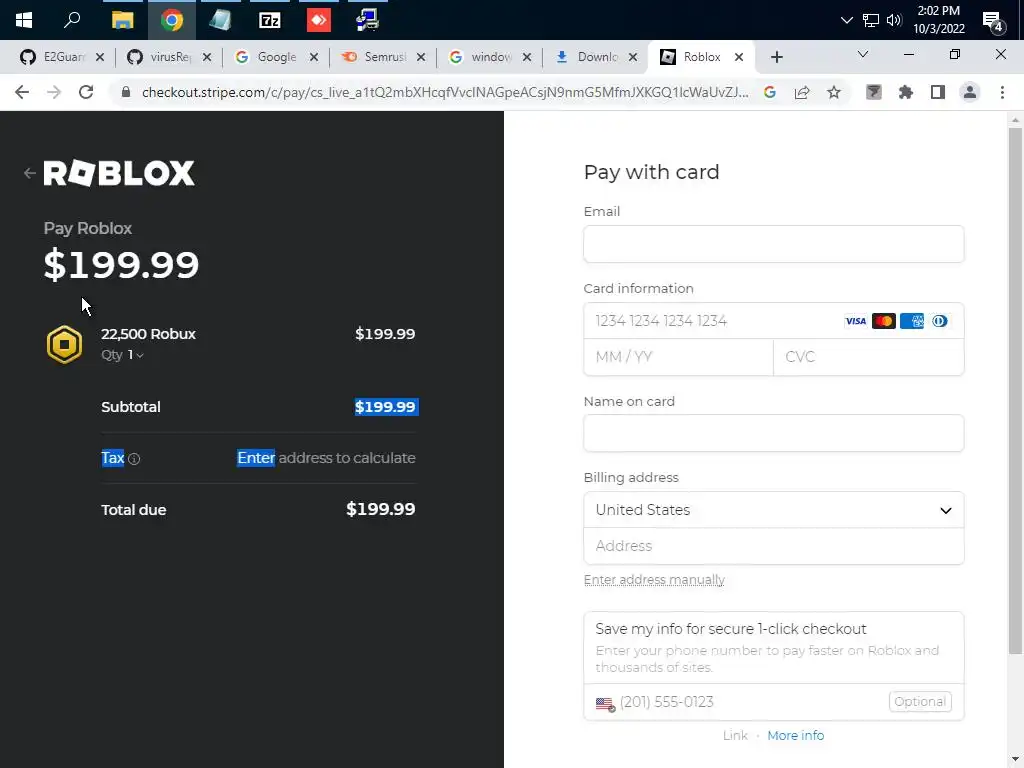Click the American Express icon
Screen dimensions: 1024x768
pyautogui.click(x=912, y=321)
